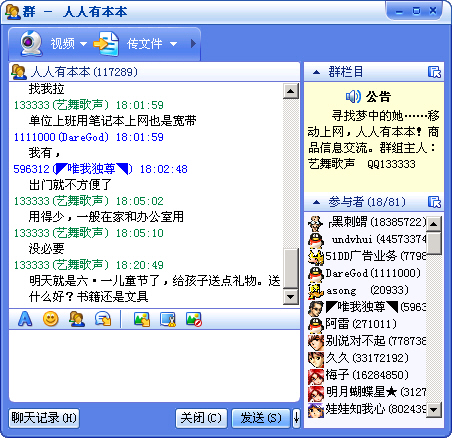
Task: Collapse the 群栏目 section
Action: pos(317,72)
